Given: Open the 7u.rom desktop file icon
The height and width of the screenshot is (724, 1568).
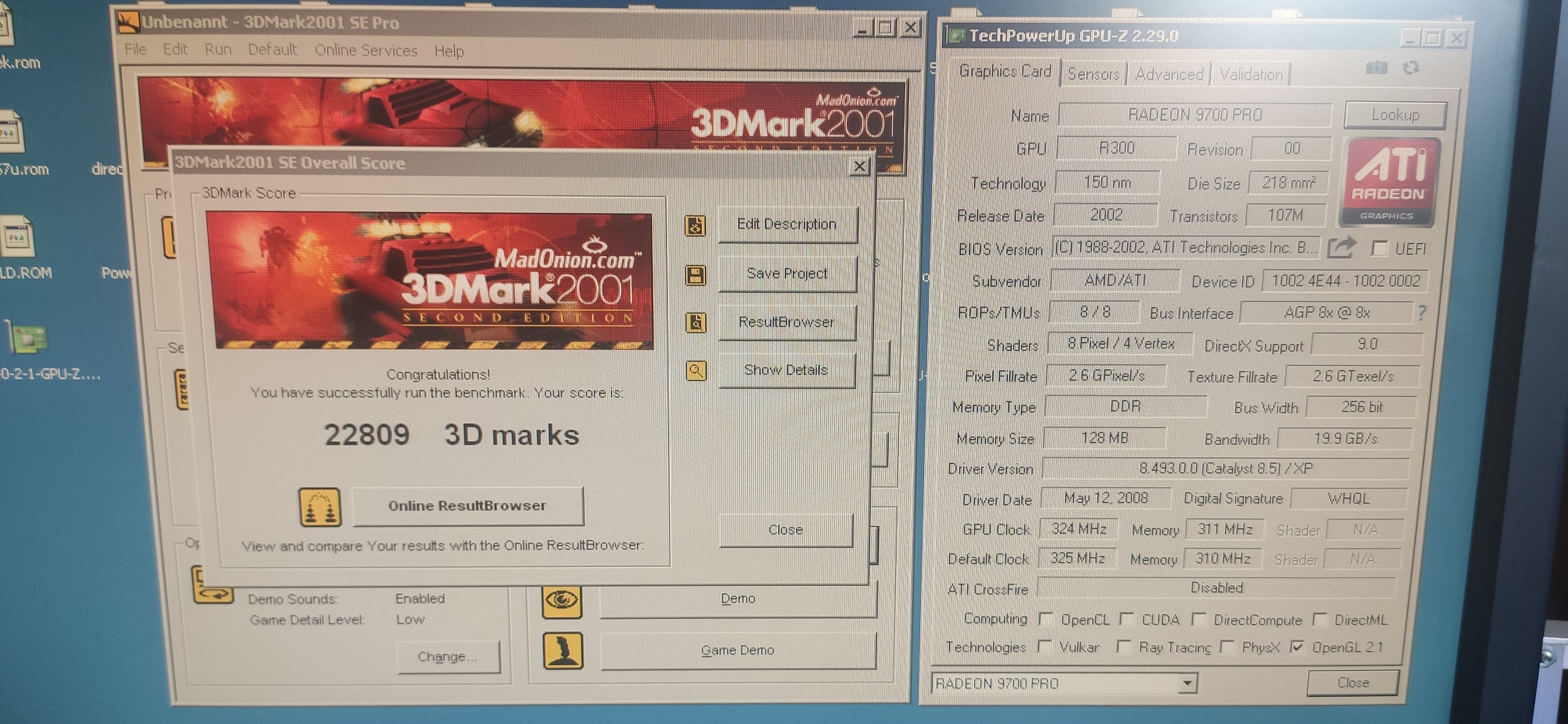Looking at the screenshot, I should click(x=11, y=132).
